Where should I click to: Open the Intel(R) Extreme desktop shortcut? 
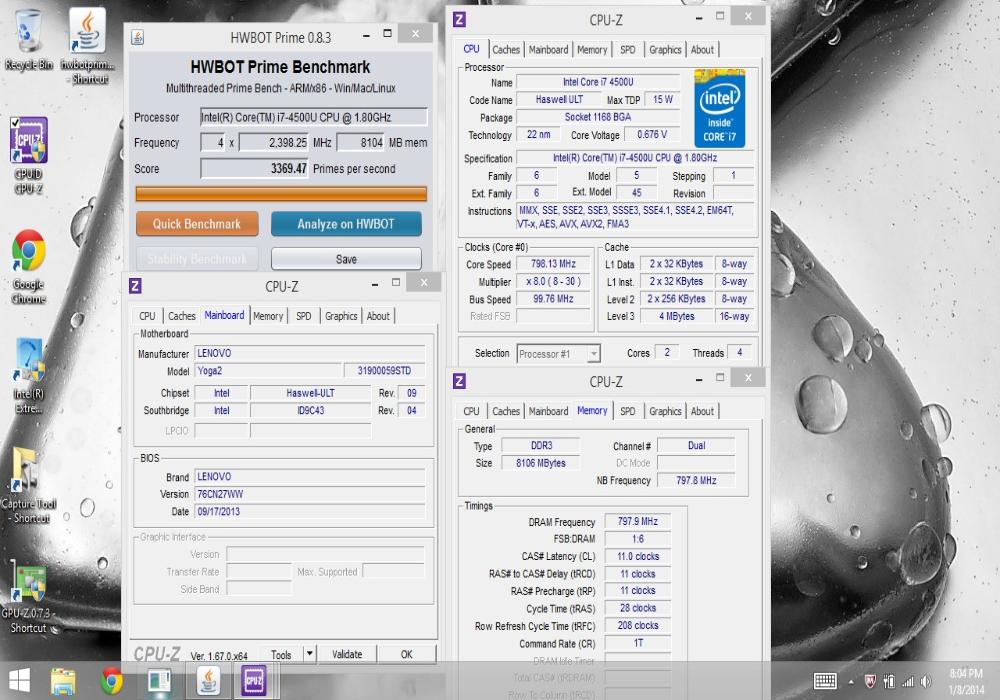(x=28, y=376)
